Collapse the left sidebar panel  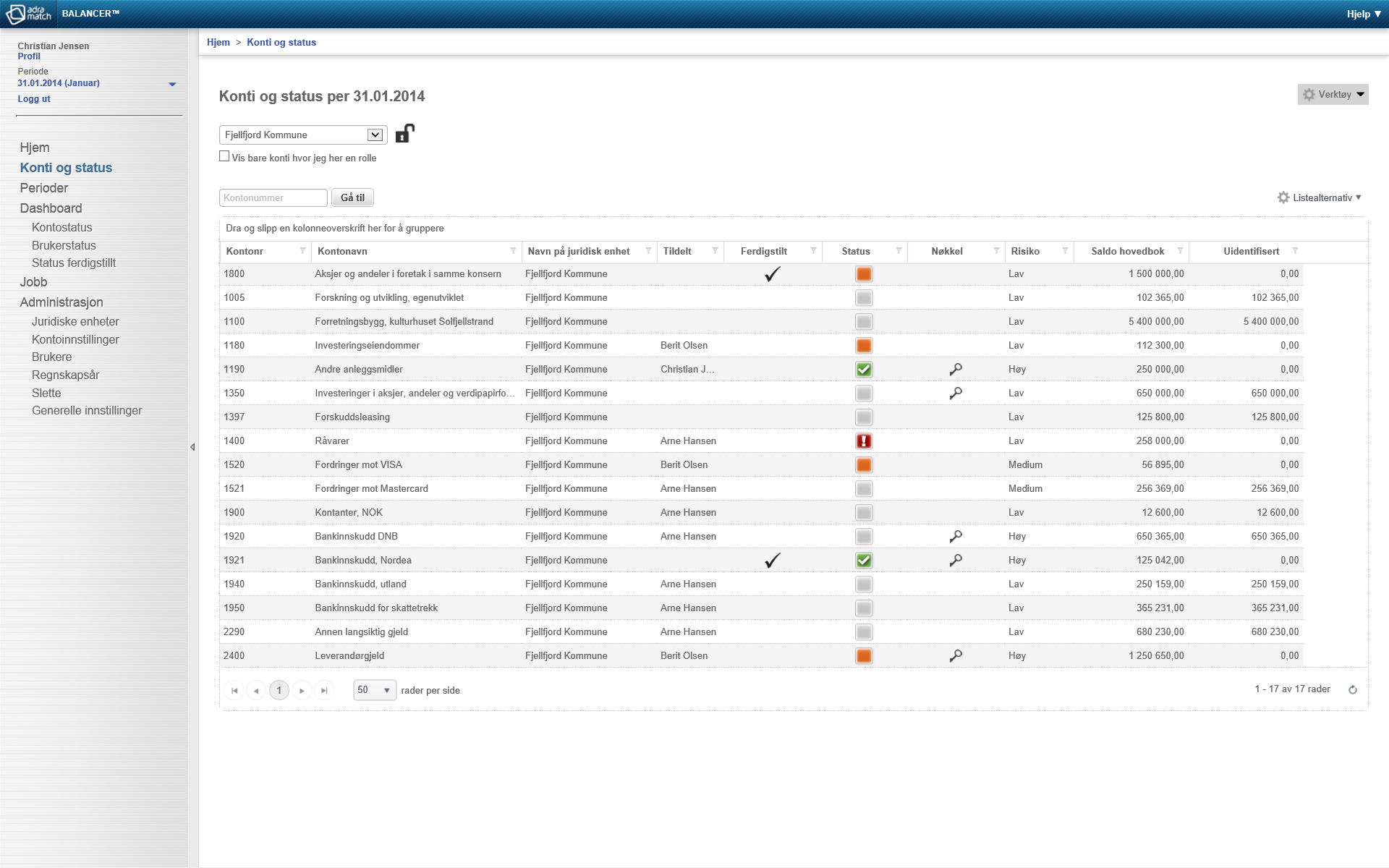click(x=192, y=447)
